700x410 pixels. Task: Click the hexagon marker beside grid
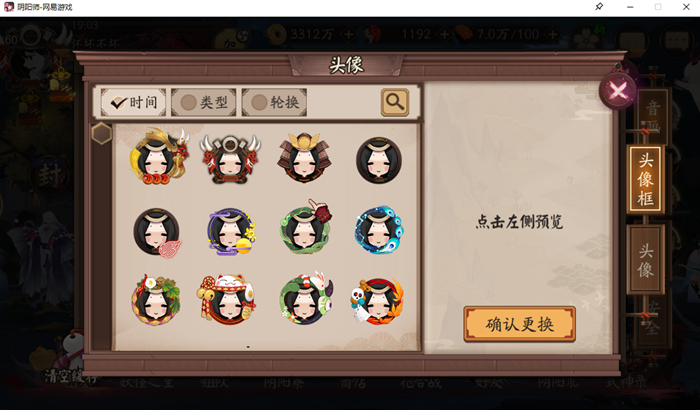click(x=102, y=133)
